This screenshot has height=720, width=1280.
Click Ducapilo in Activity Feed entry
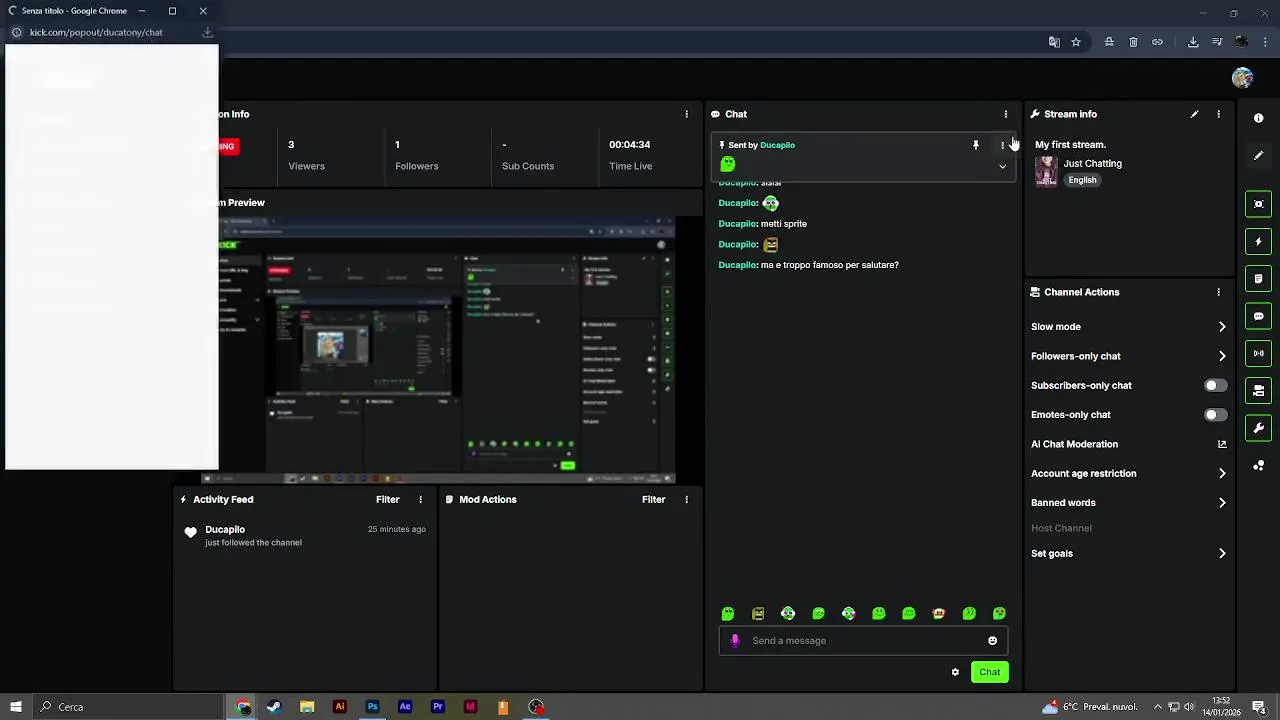pos(225,530)
